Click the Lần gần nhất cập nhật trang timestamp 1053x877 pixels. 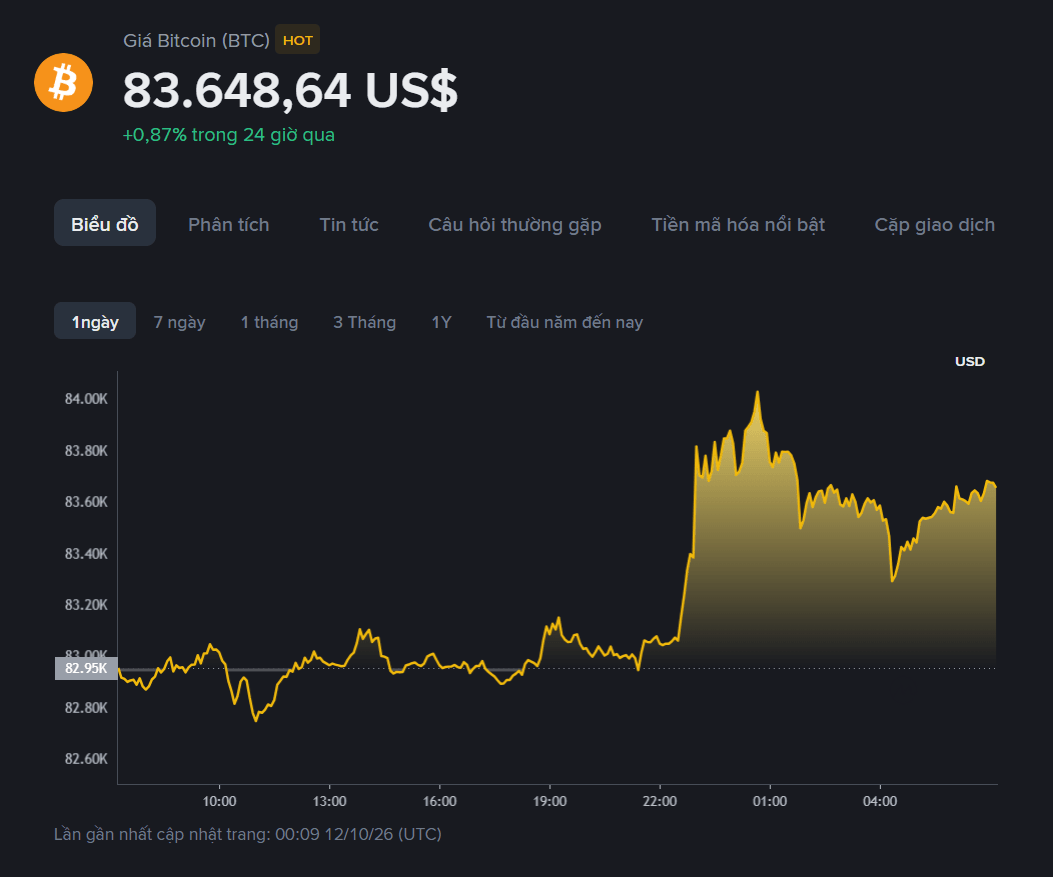(x=248, y=834)
